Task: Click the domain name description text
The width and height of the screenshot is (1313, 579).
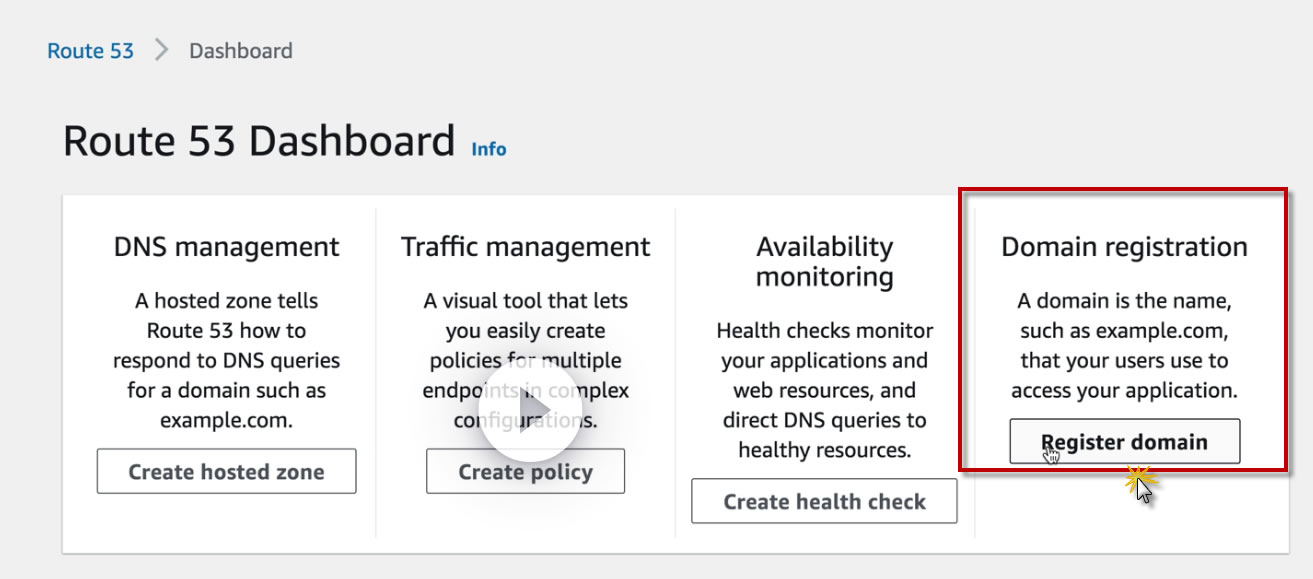Action: click(x=1124, y=345)
